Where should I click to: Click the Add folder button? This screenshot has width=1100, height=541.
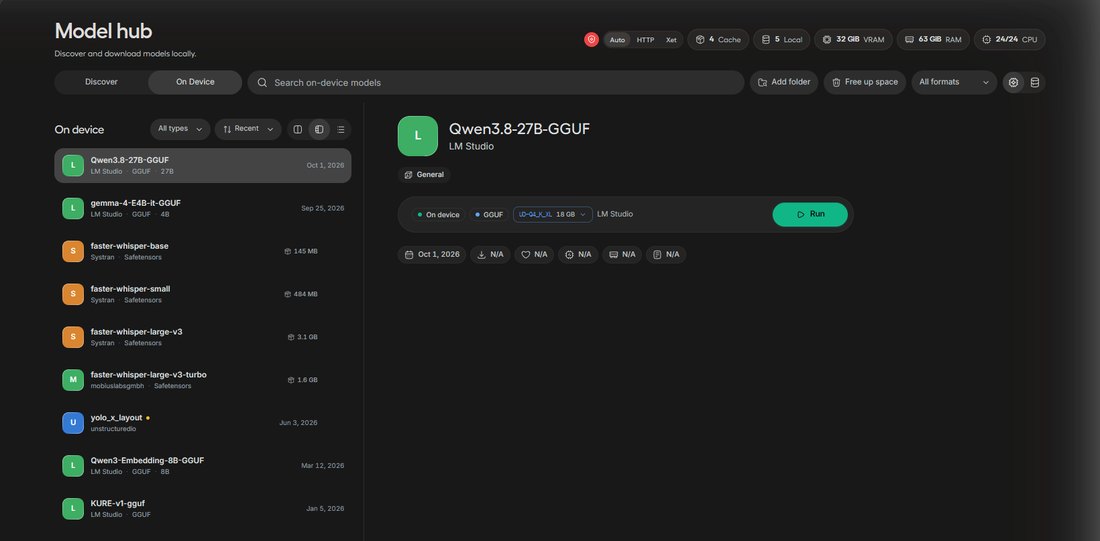point(784,82)
